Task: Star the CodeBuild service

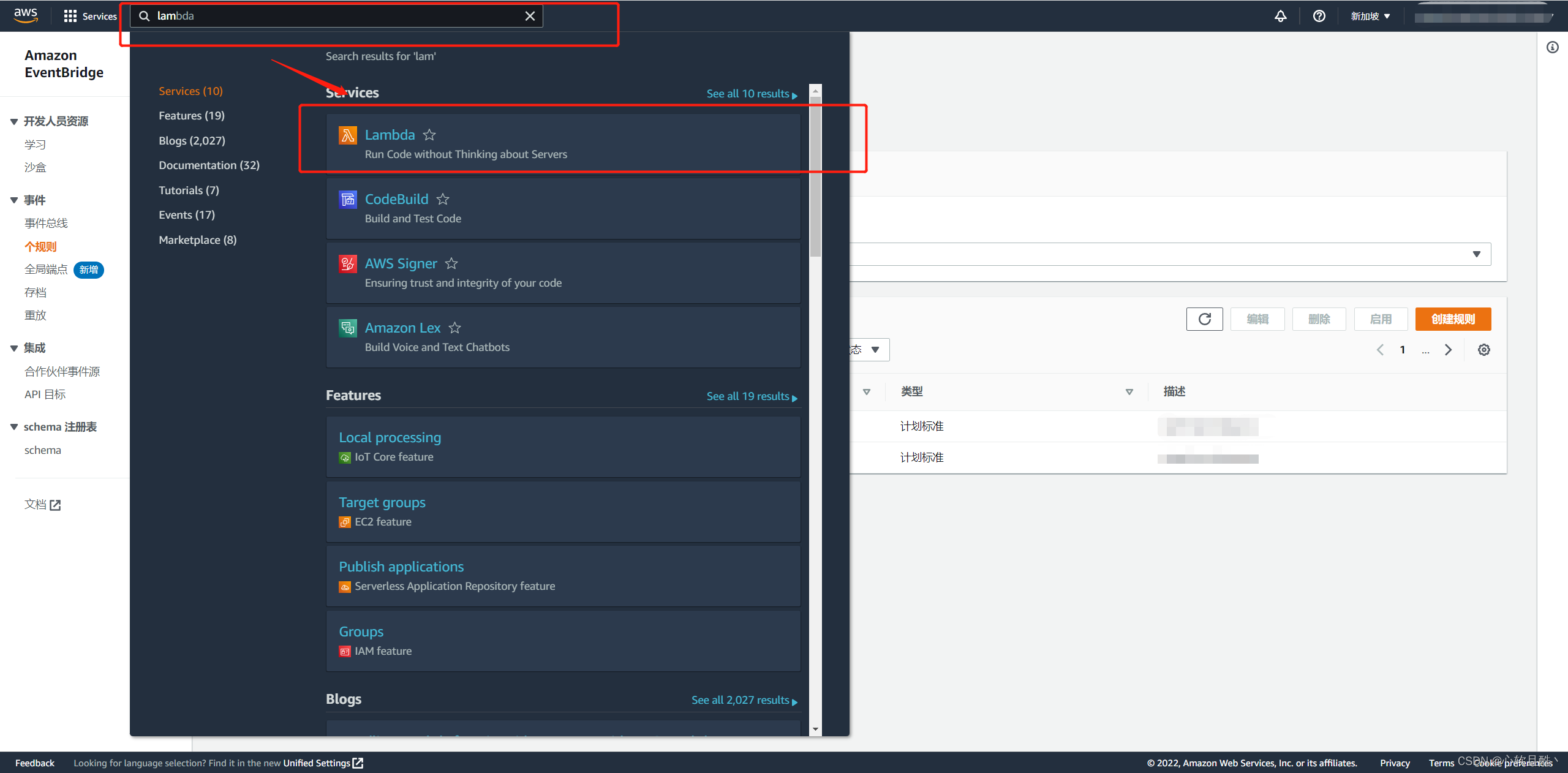Action: 443,199
